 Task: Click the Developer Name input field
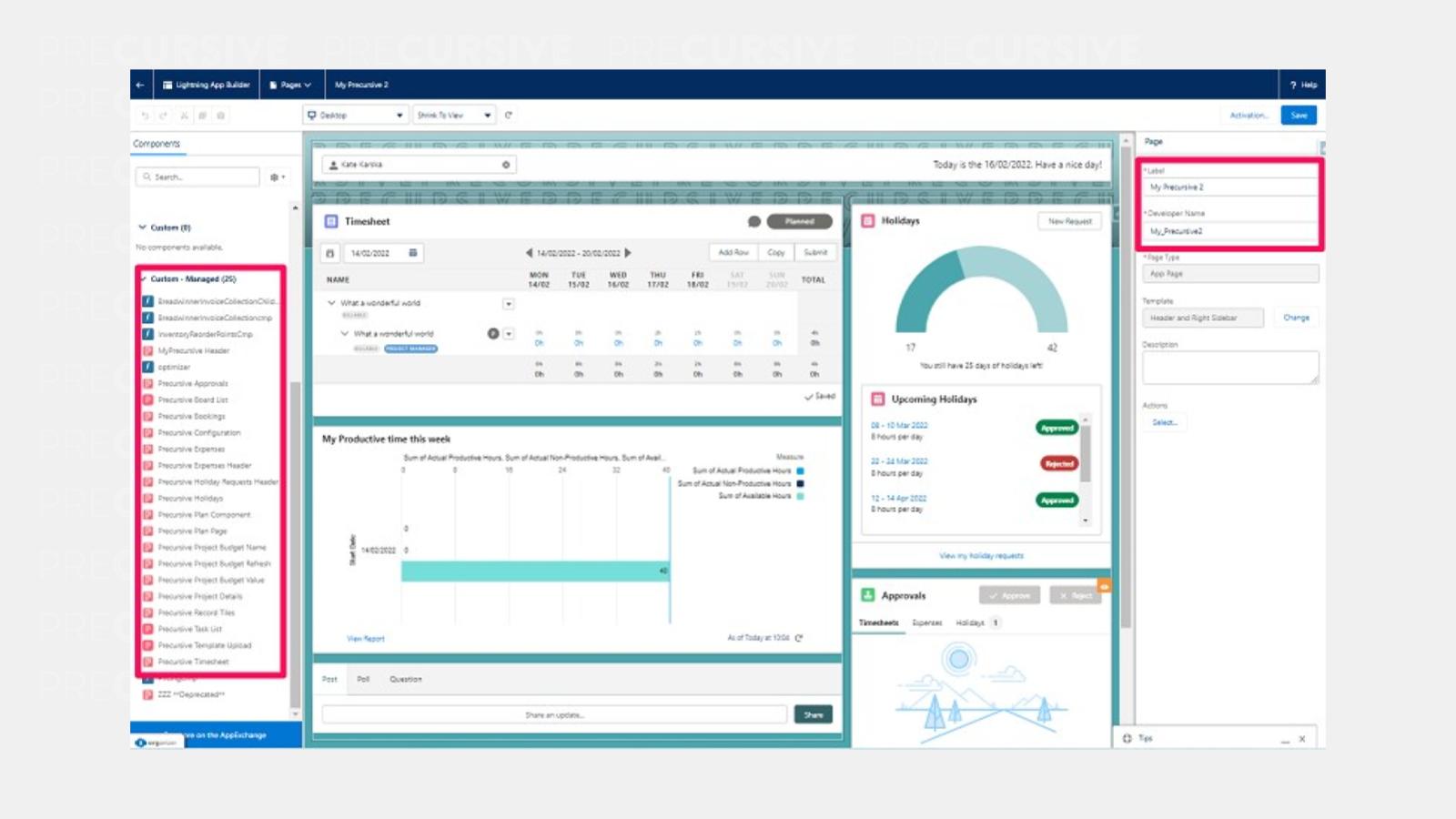click(x=1230, y=231)
